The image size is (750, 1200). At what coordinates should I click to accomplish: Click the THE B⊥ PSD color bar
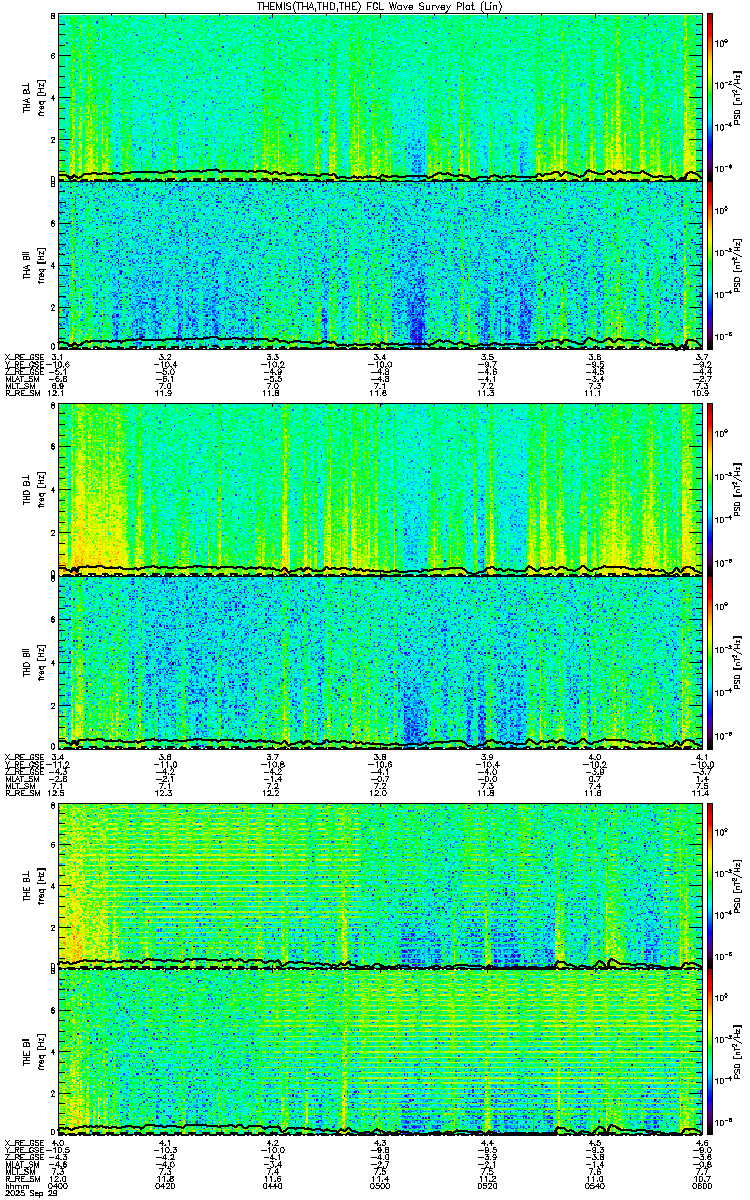tap(710, 886)
